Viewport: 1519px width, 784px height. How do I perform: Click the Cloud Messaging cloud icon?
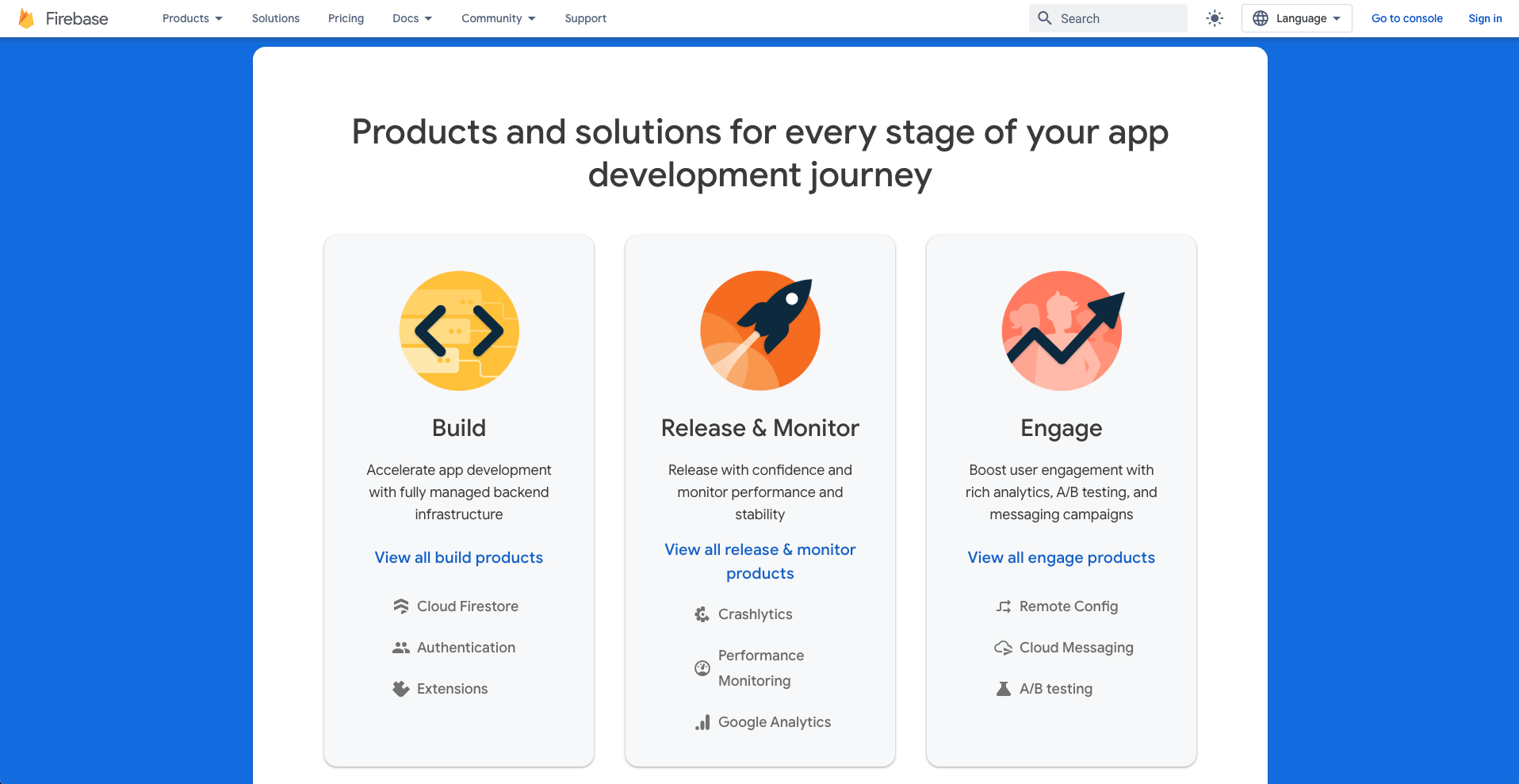click(x=1004, y=648)
